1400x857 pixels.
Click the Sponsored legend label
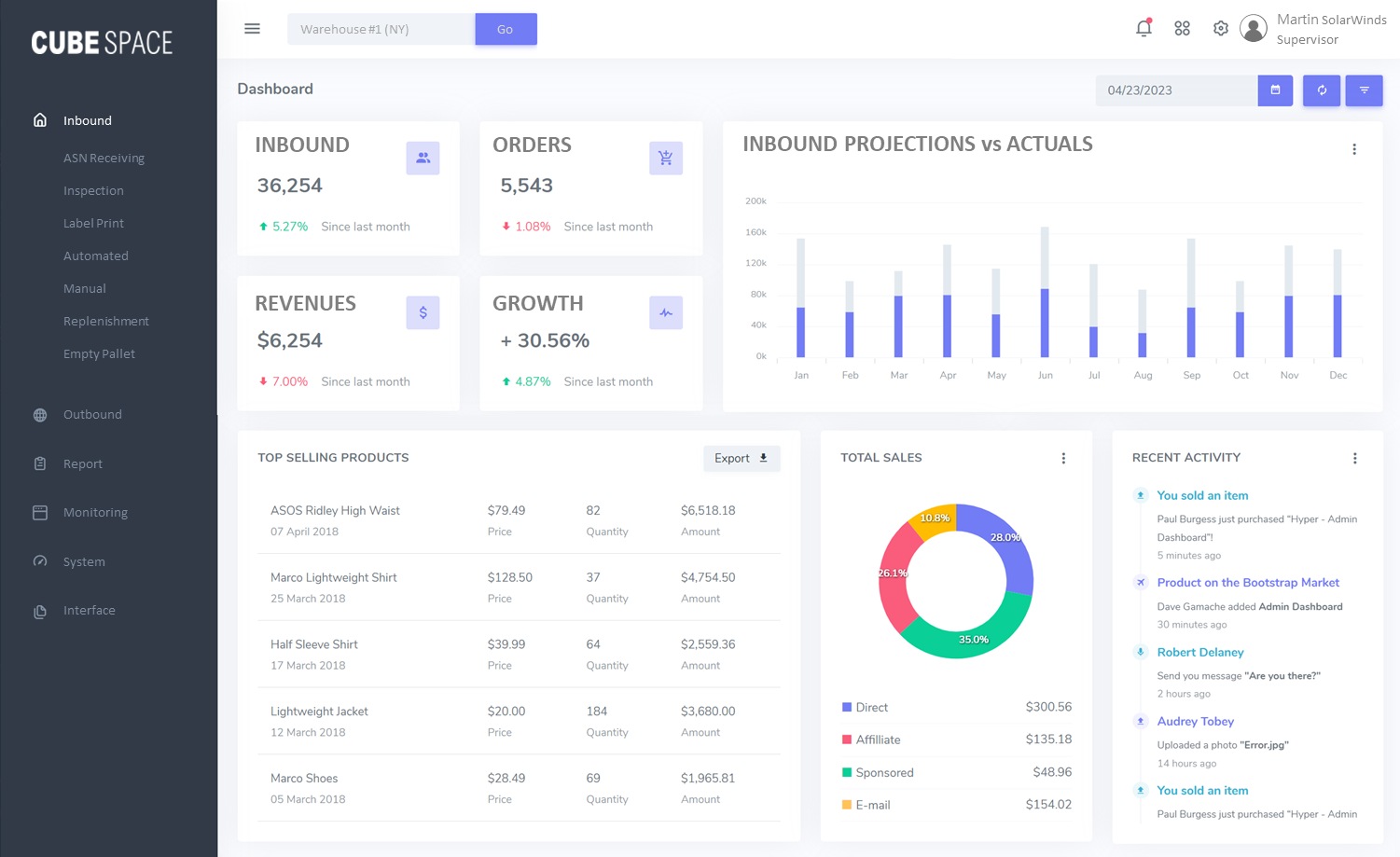click(885, 773)
